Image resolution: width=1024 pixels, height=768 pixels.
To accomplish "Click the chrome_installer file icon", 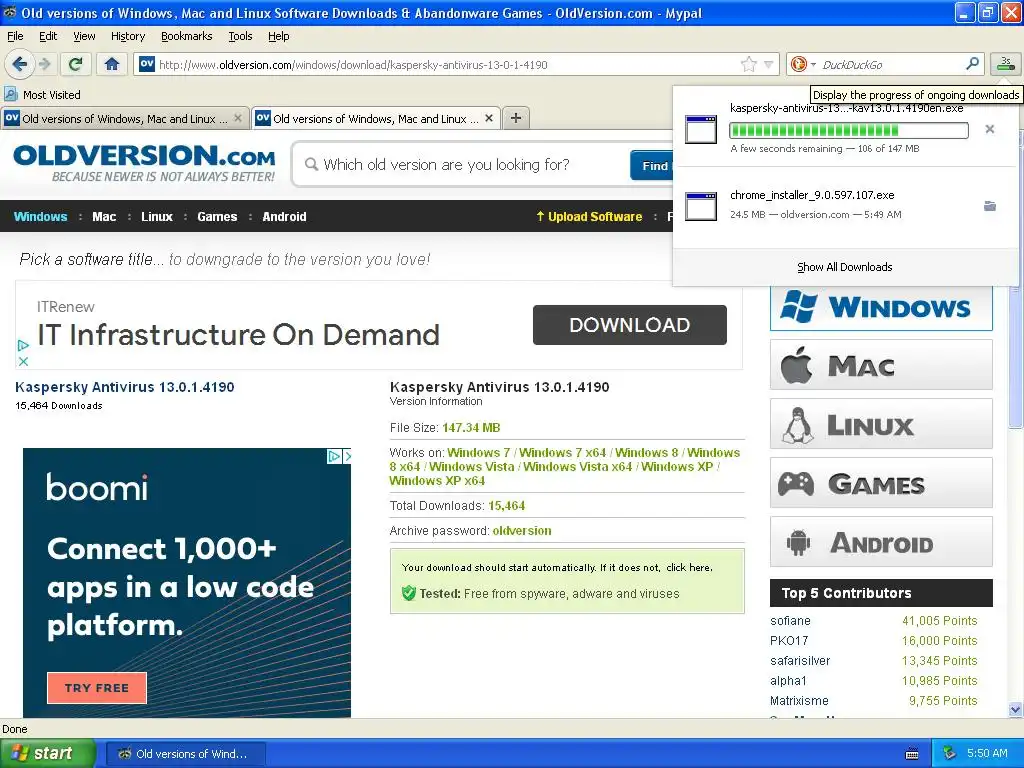I will click(701, 206).
